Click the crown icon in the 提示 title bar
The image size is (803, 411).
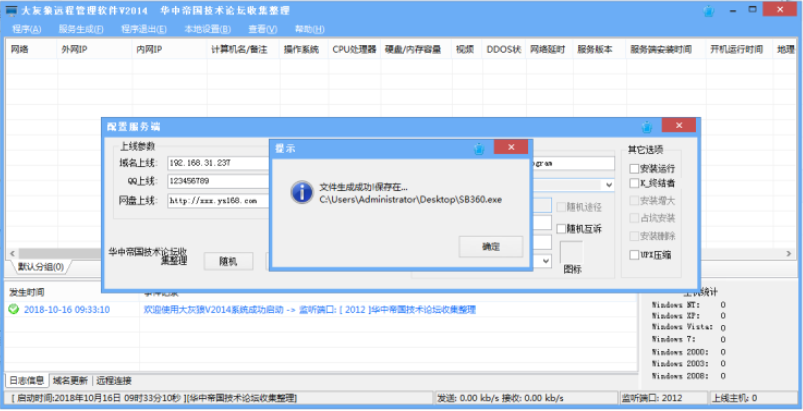479,149
